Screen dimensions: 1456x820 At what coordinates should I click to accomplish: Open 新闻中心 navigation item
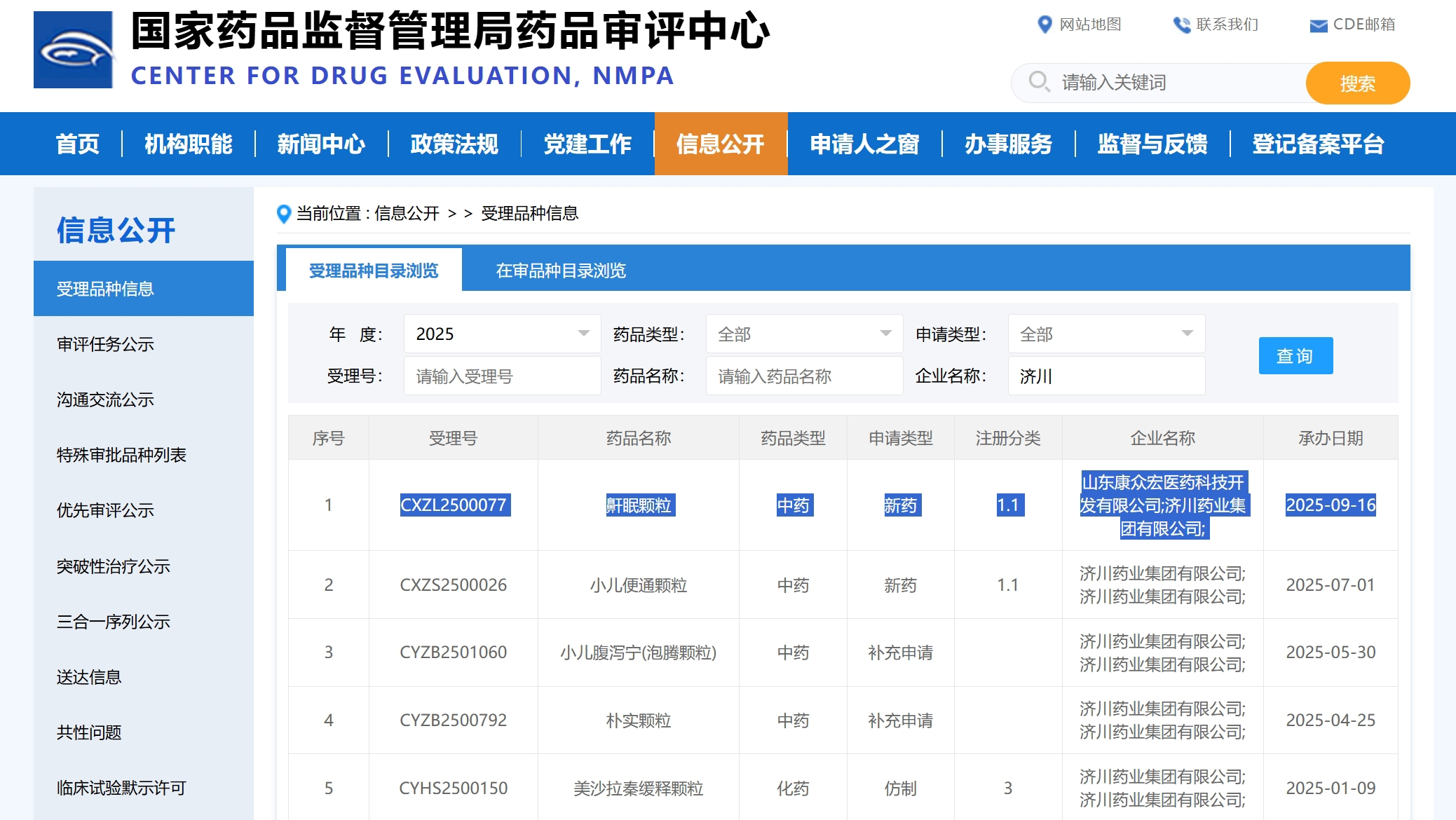(321, 144)
